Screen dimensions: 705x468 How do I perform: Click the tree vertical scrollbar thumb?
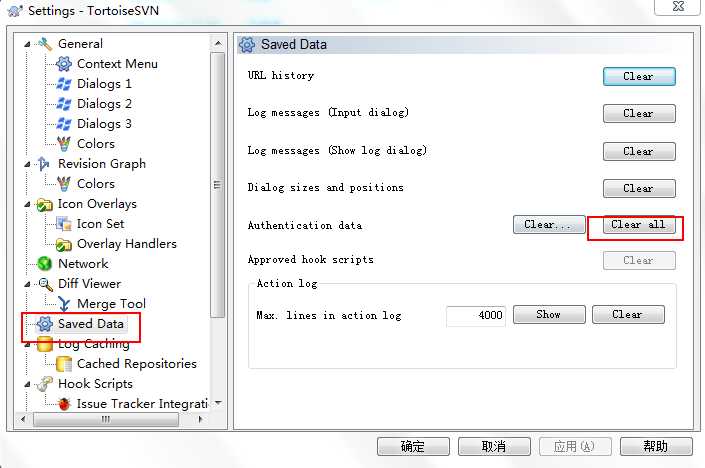(x=218, y=185)
